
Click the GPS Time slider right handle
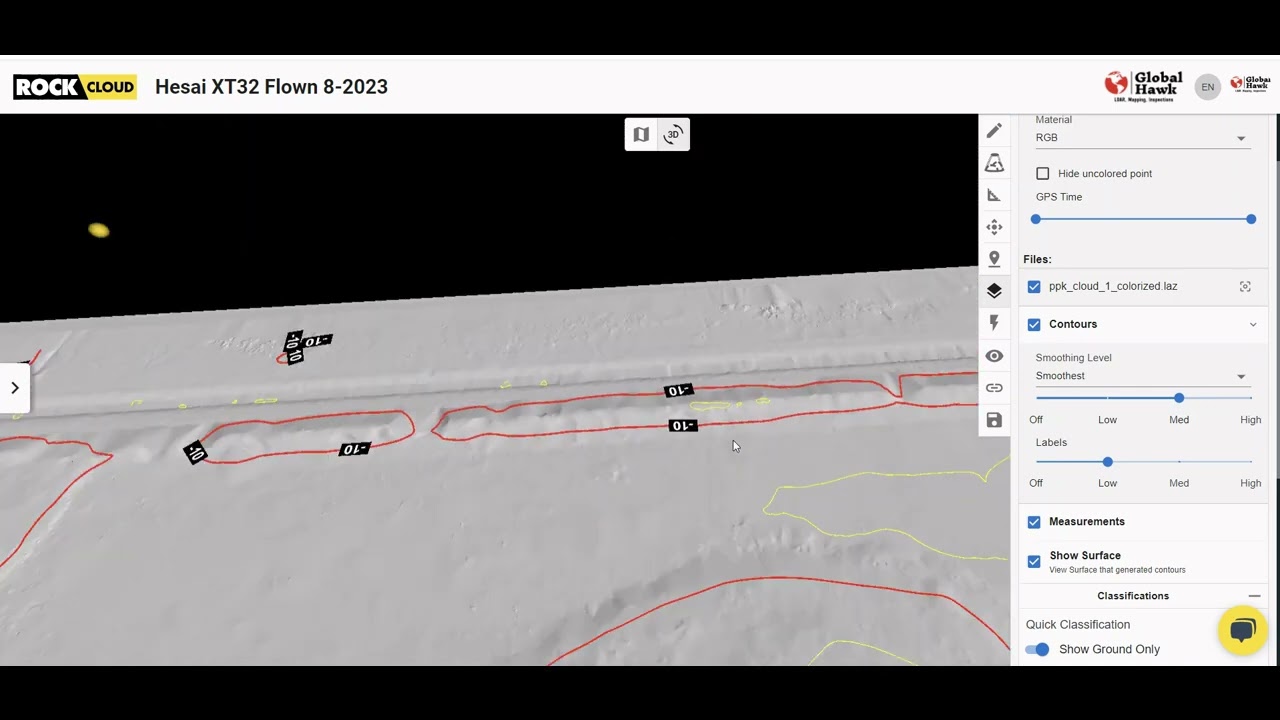pyautogui.click(x=1251, y=219)
